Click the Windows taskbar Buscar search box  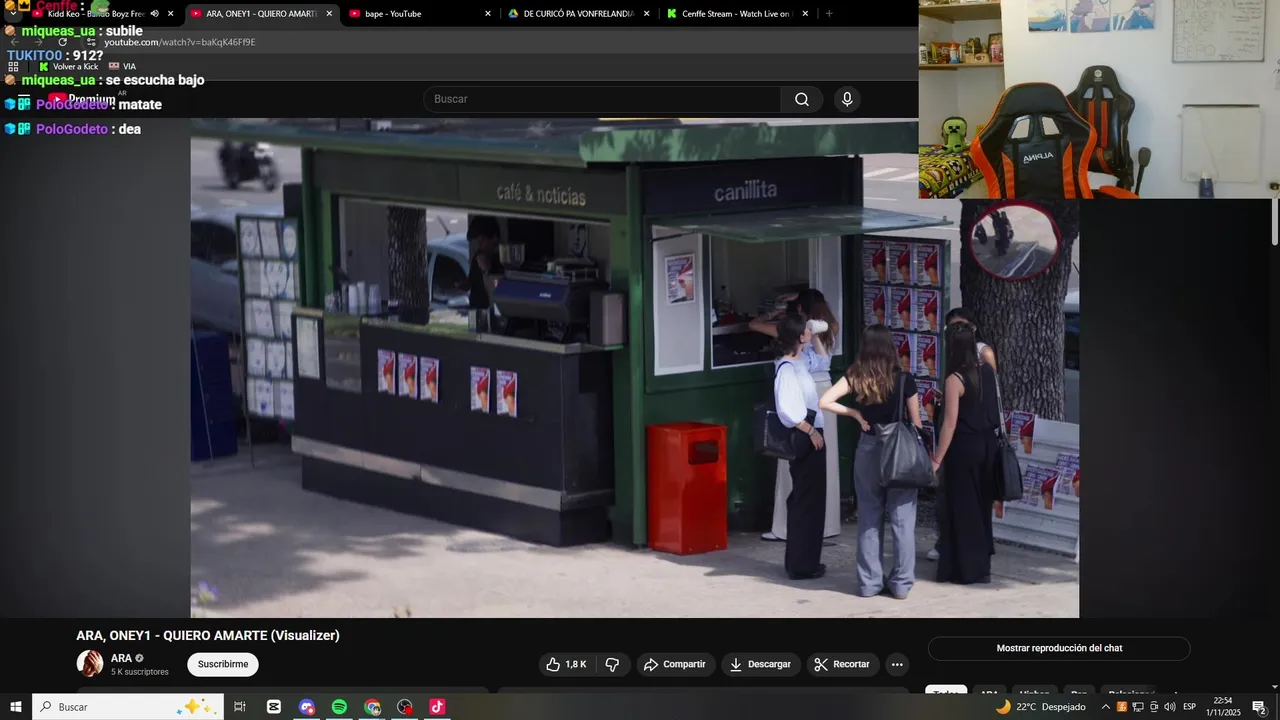(128, 707)
